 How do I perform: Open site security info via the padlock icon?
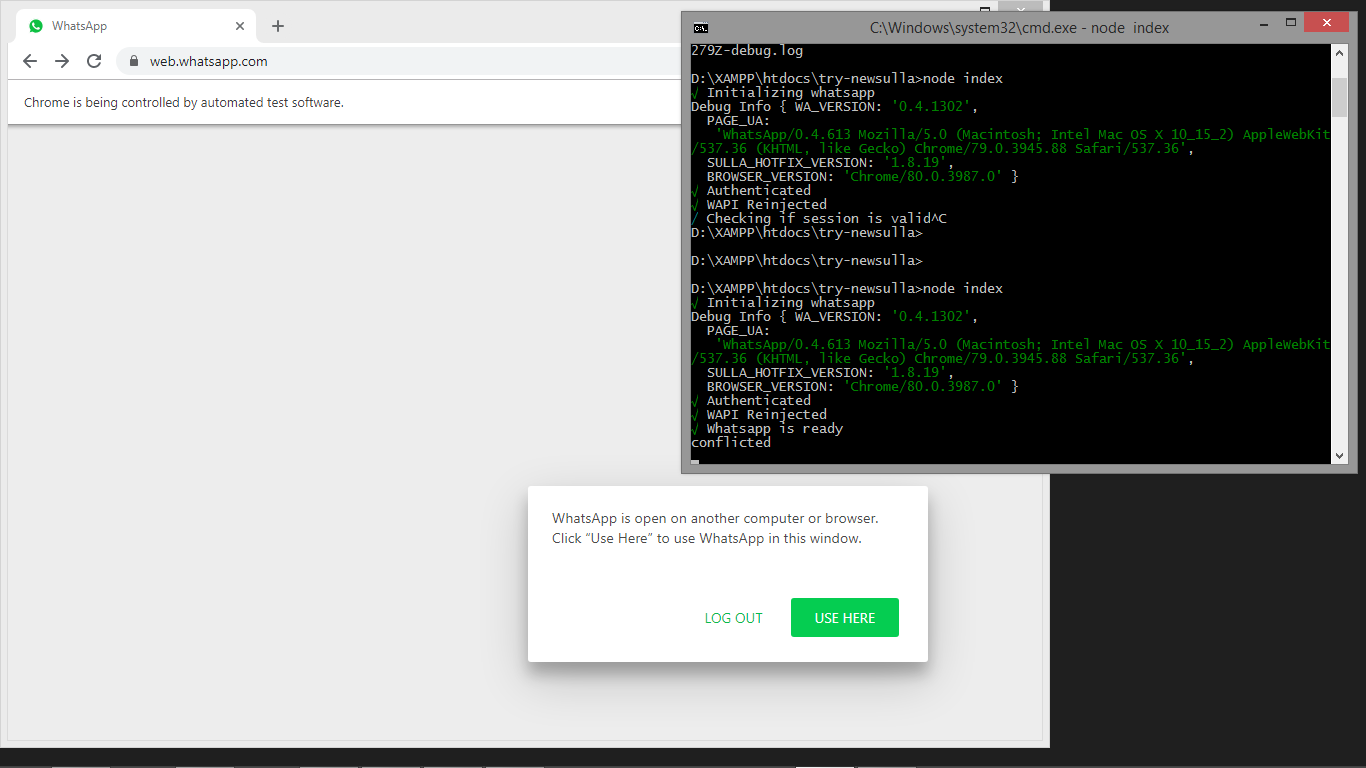coord(132,61)
